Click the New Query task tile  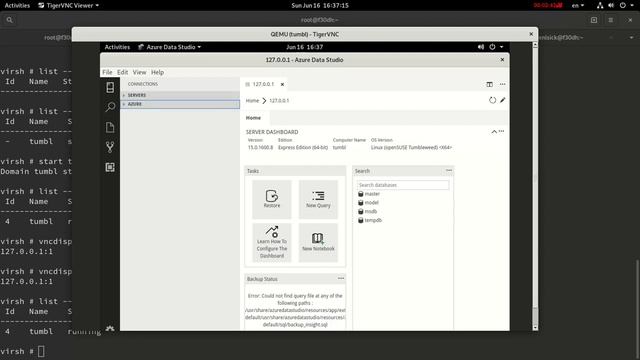318,199
